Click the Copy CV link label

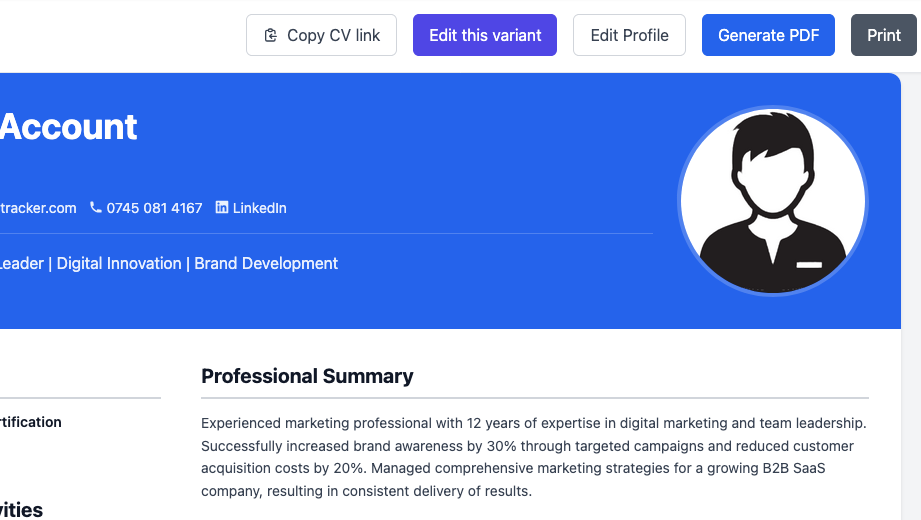333,35
